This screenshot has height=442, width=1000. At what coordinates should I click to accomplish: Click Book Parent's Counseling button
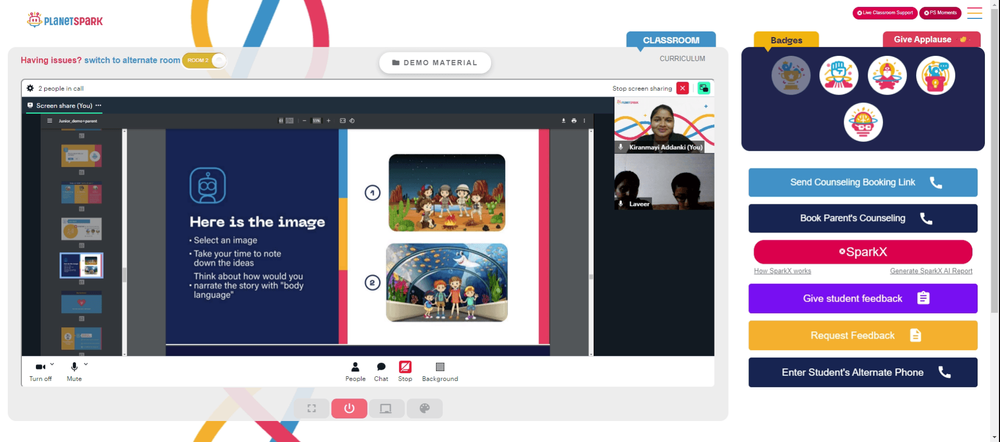pos(862,218)
